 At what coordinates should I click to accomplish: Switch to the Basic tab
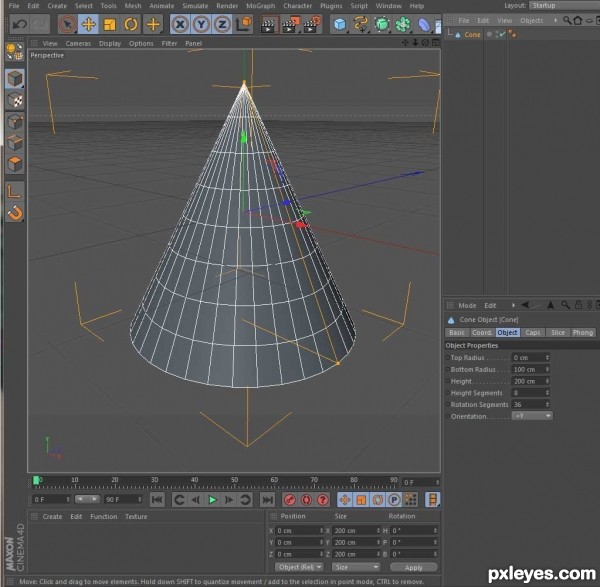[457, 333]
